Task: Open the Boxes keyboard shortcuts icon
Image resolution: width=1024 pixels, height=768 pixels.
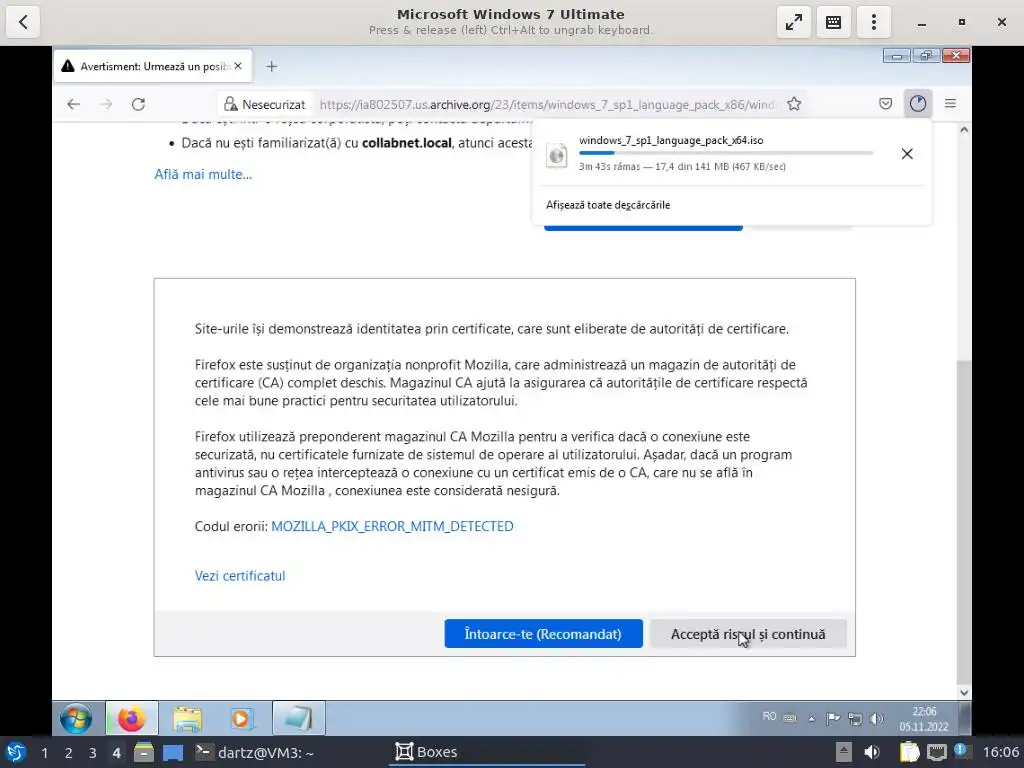Action: [833, 22]
